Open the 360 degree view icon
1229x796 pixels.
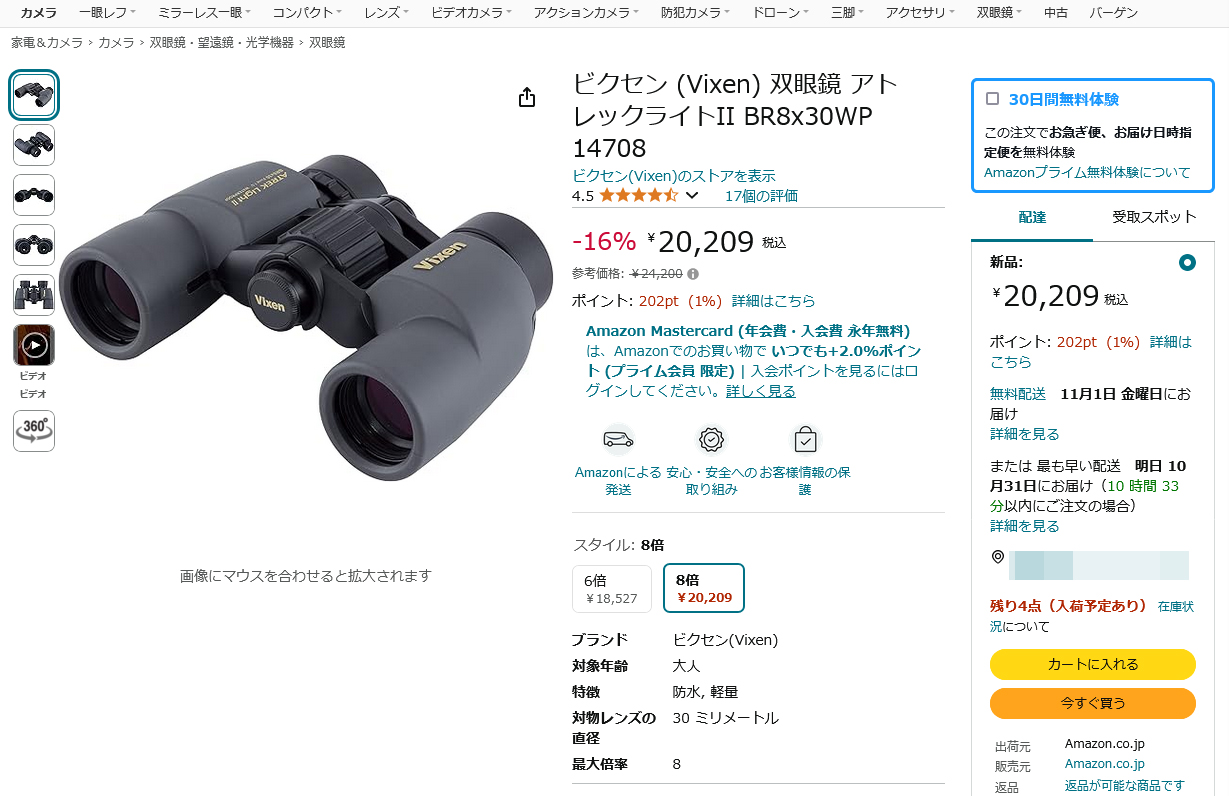(34, 431)
